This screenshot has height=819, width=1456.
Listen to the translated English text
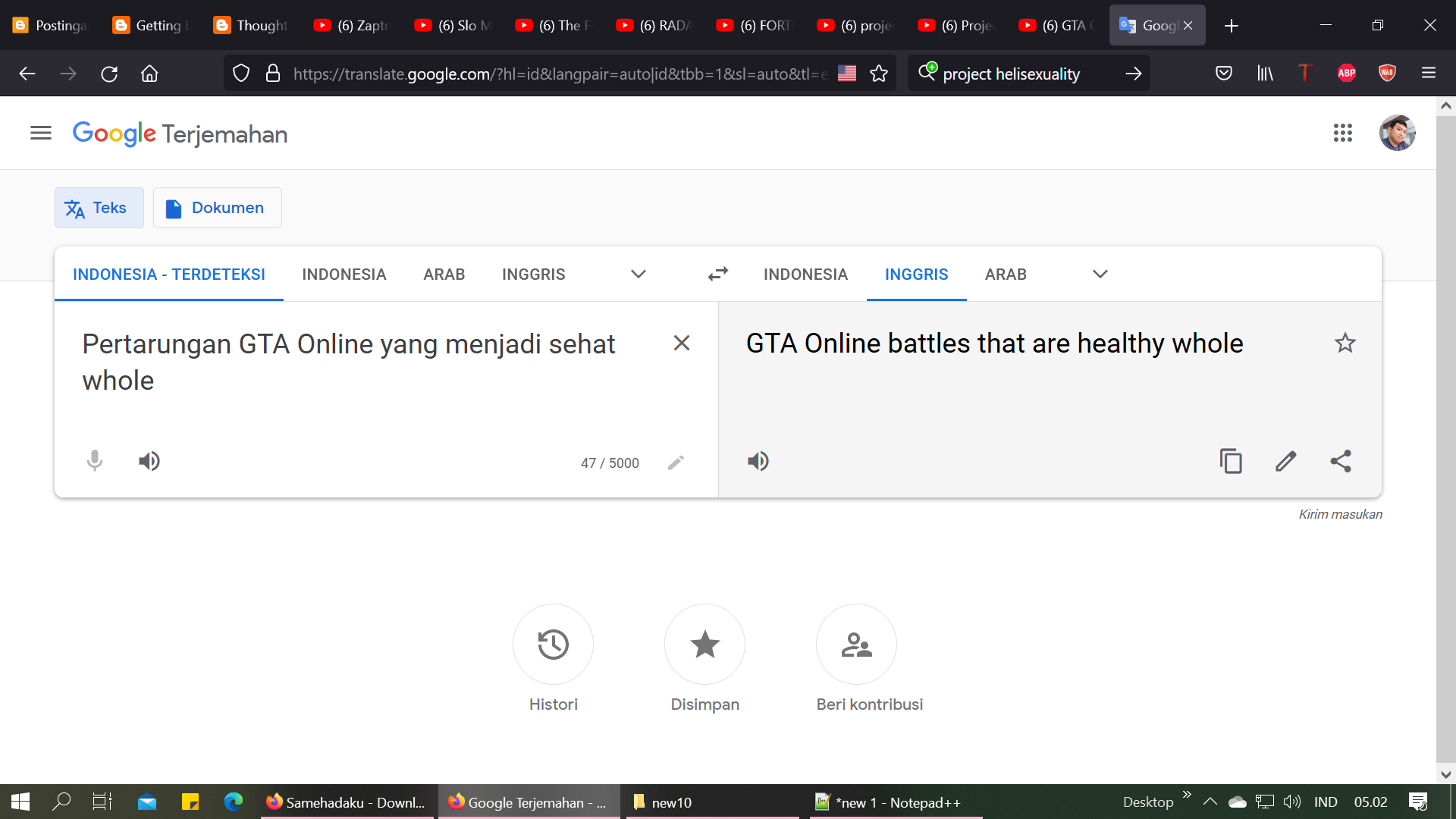(x=758, y=461)
